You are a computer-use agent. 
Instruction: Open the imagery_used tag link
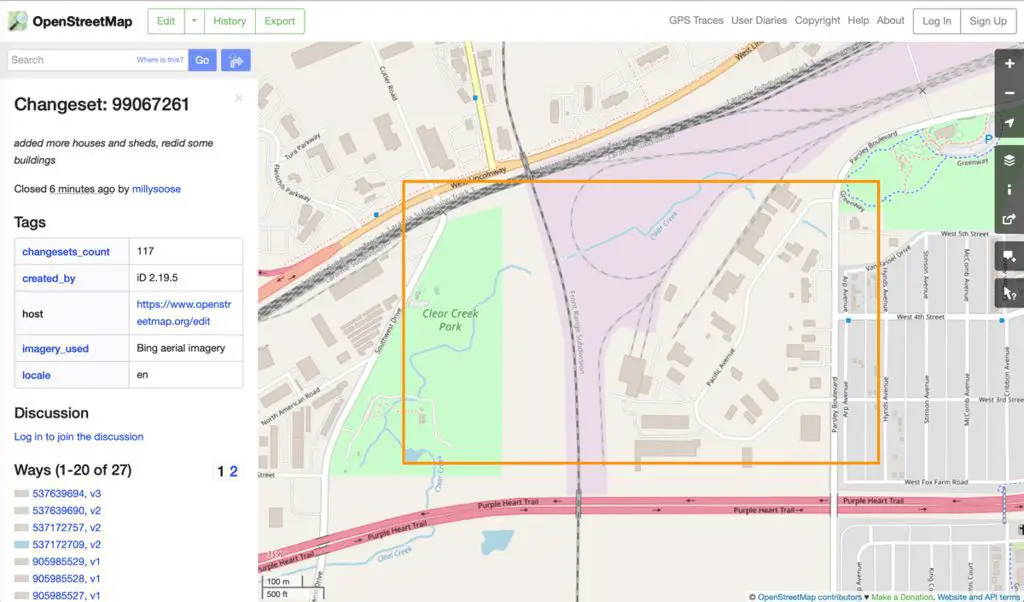pyautogui.click(x=56, y=349)
